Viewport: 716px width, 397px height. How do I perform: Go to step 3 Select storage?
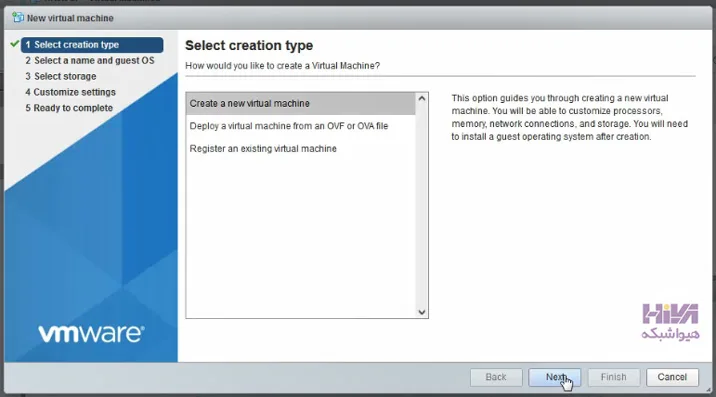[61, 76]
